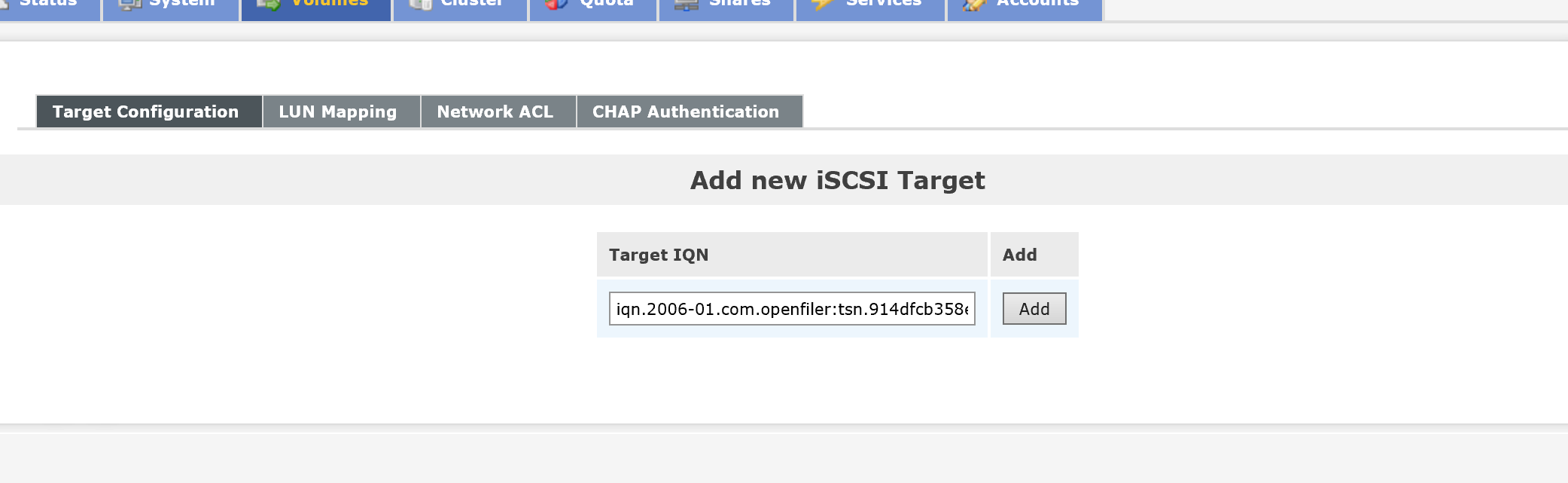The height and width of the screenshot is (483, 1568).
Task: Click the Quota pie chart icon
Action: tap(556, 4)
